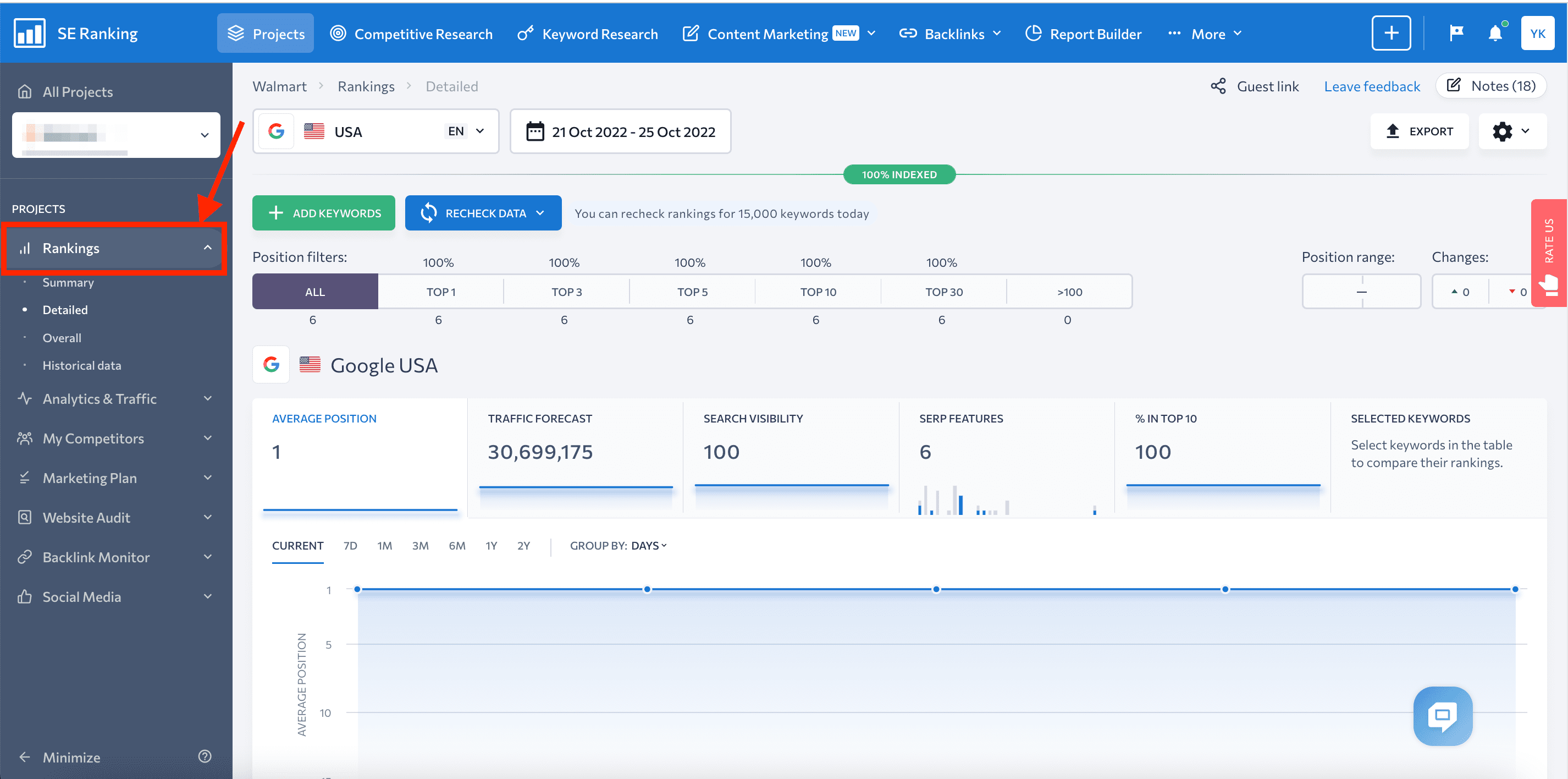Expand Marketing Plan section
This screenshot has width=1568, height=779.
[x=115, y=478]
